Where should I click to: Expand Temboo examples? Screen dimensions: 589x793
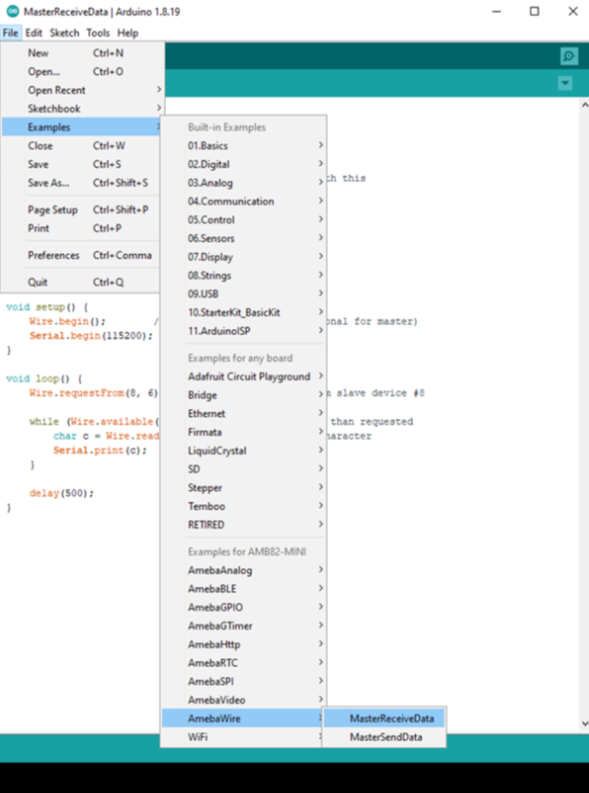coord(244,506)
